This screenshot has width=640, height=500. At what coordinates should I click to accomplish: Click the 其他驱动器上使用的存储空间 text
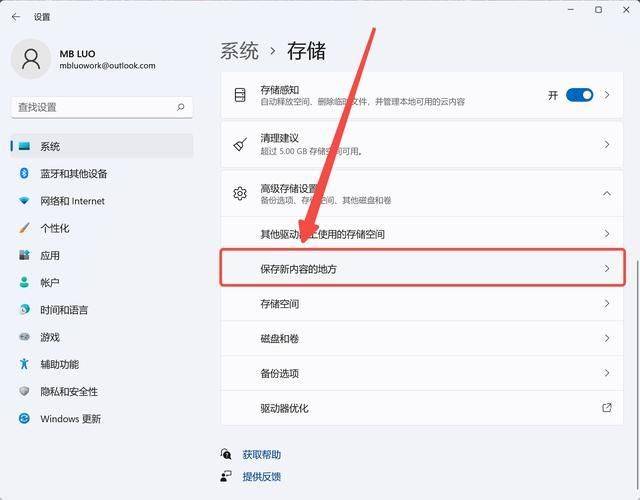coord(322,234)
